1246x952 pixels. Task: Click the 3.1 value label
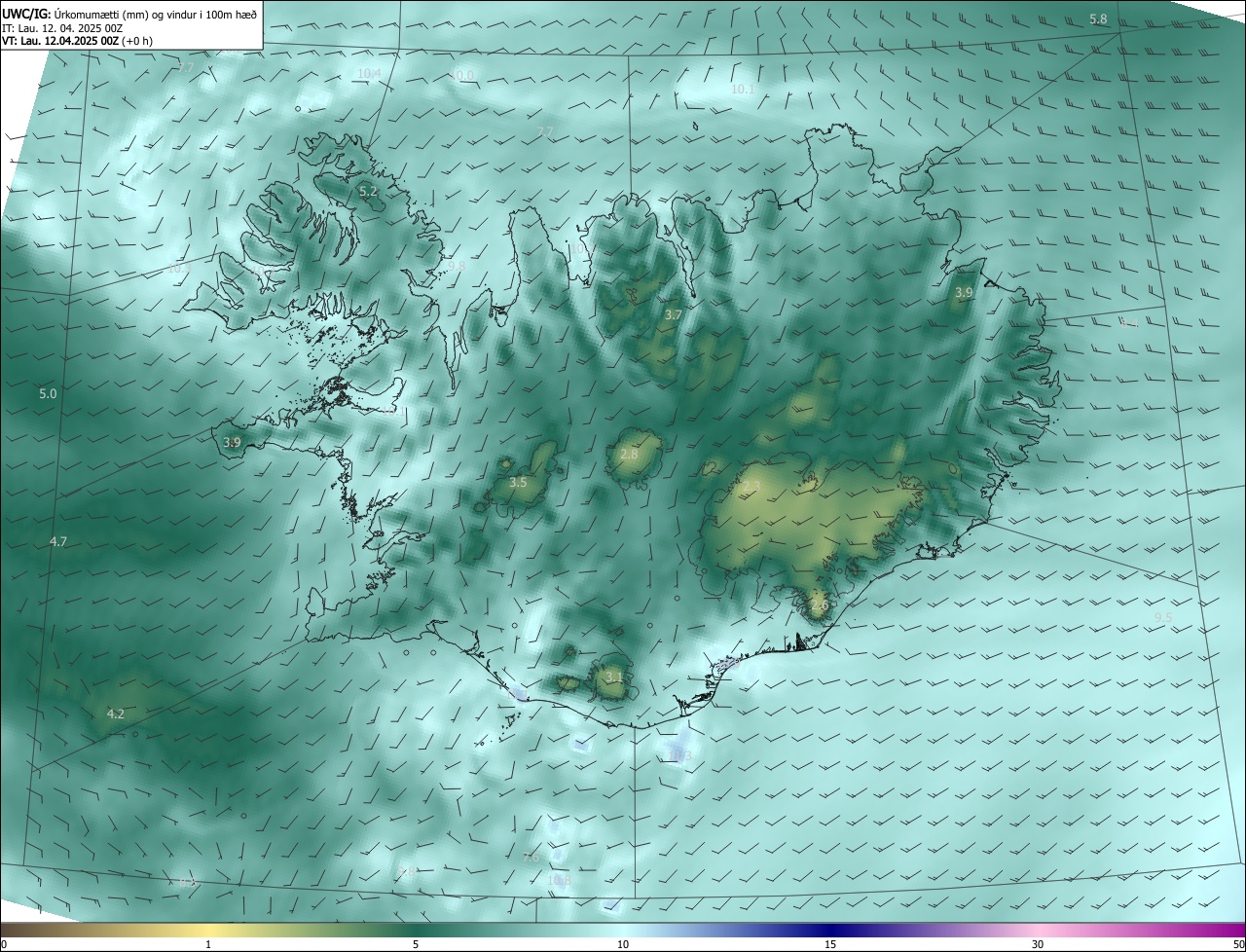tap(613, 677)
